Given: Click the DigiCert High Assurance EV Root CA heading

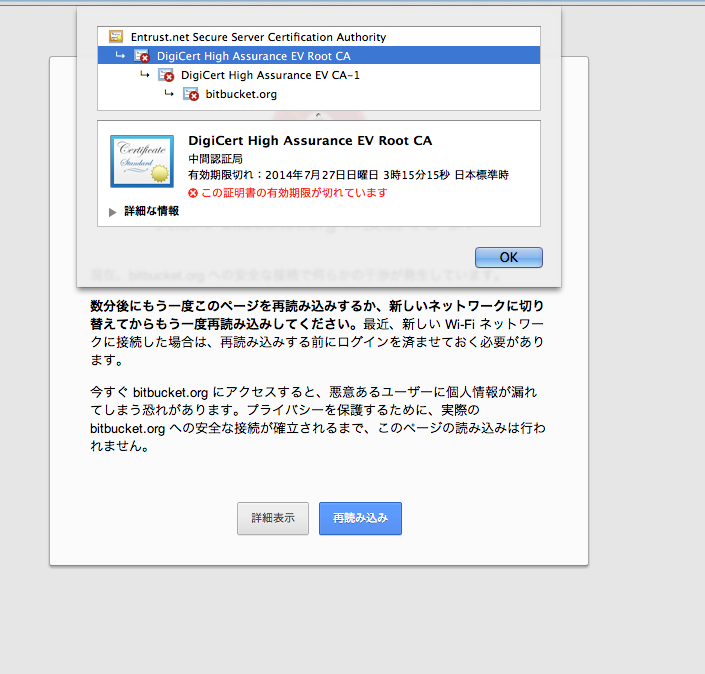Looking at the screenshot, I should coord(310,141).
